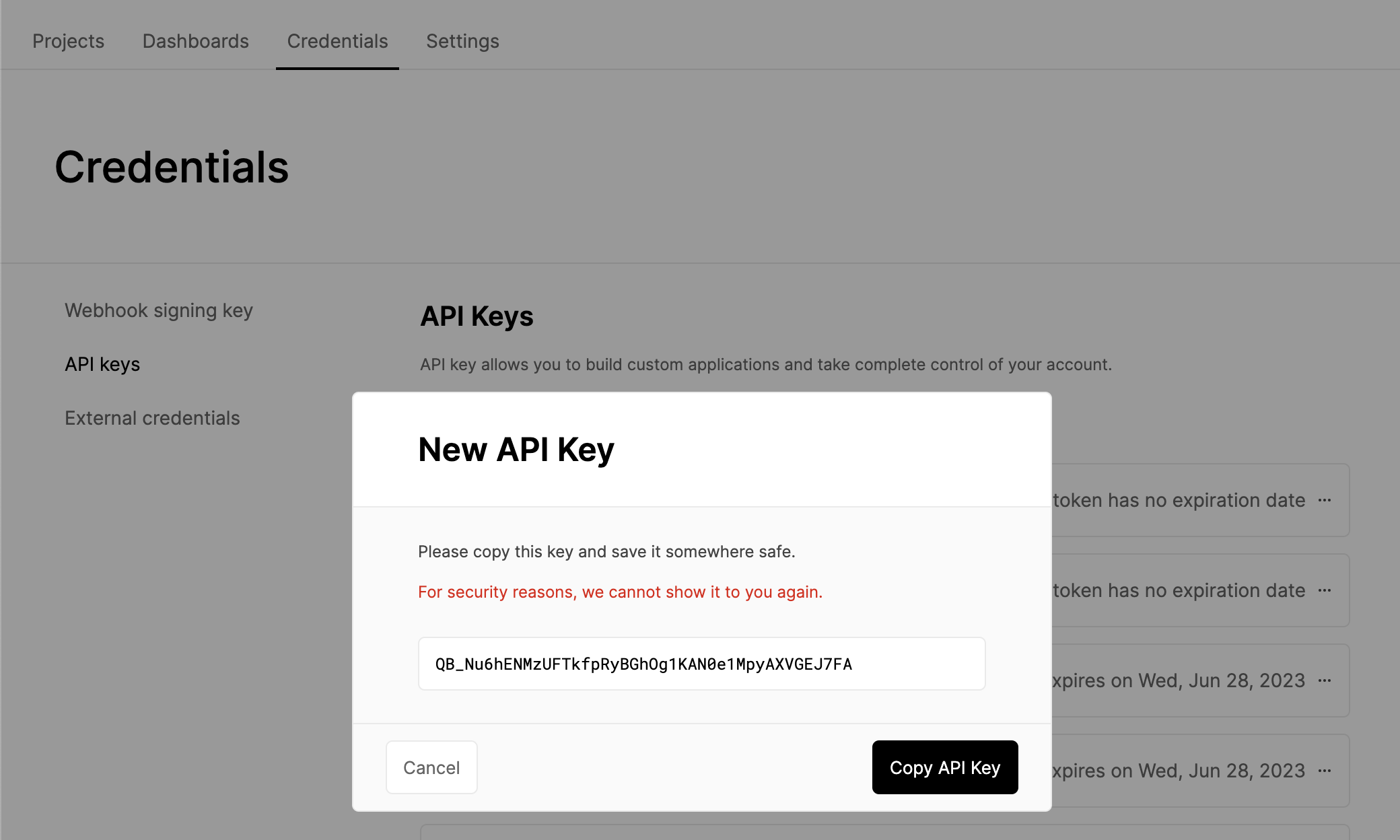Click the Copy API Key button

945,767
